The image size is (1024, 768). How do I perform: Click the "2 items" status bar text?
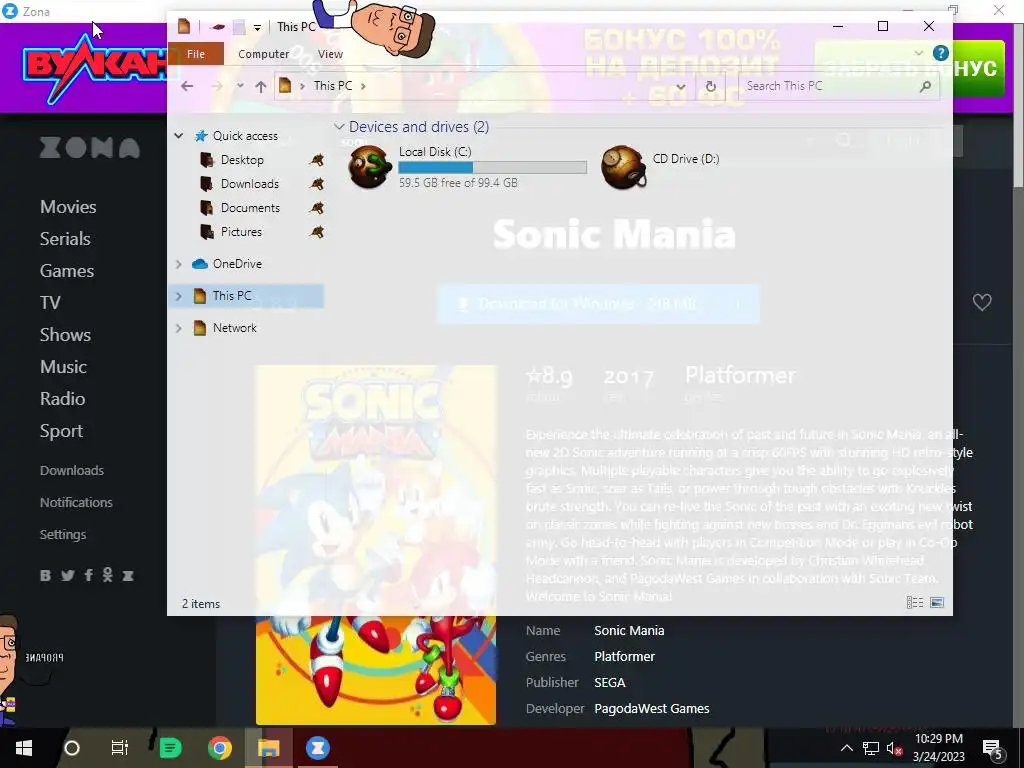pos(200,604)
